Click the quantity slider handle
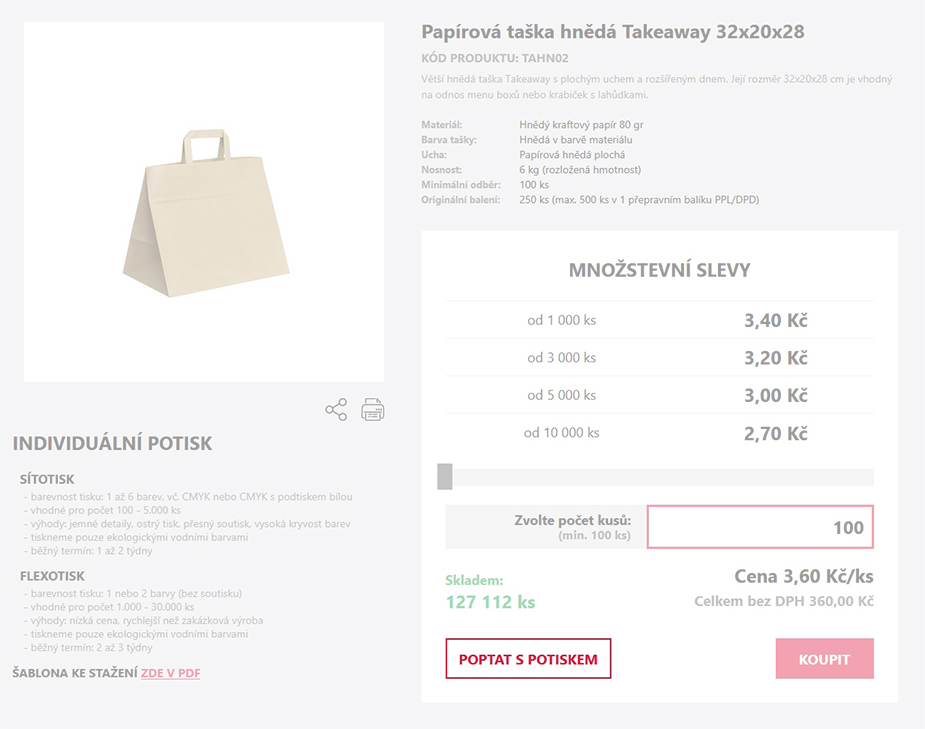Viewport: 925px width, 729px height. (445, 477)
